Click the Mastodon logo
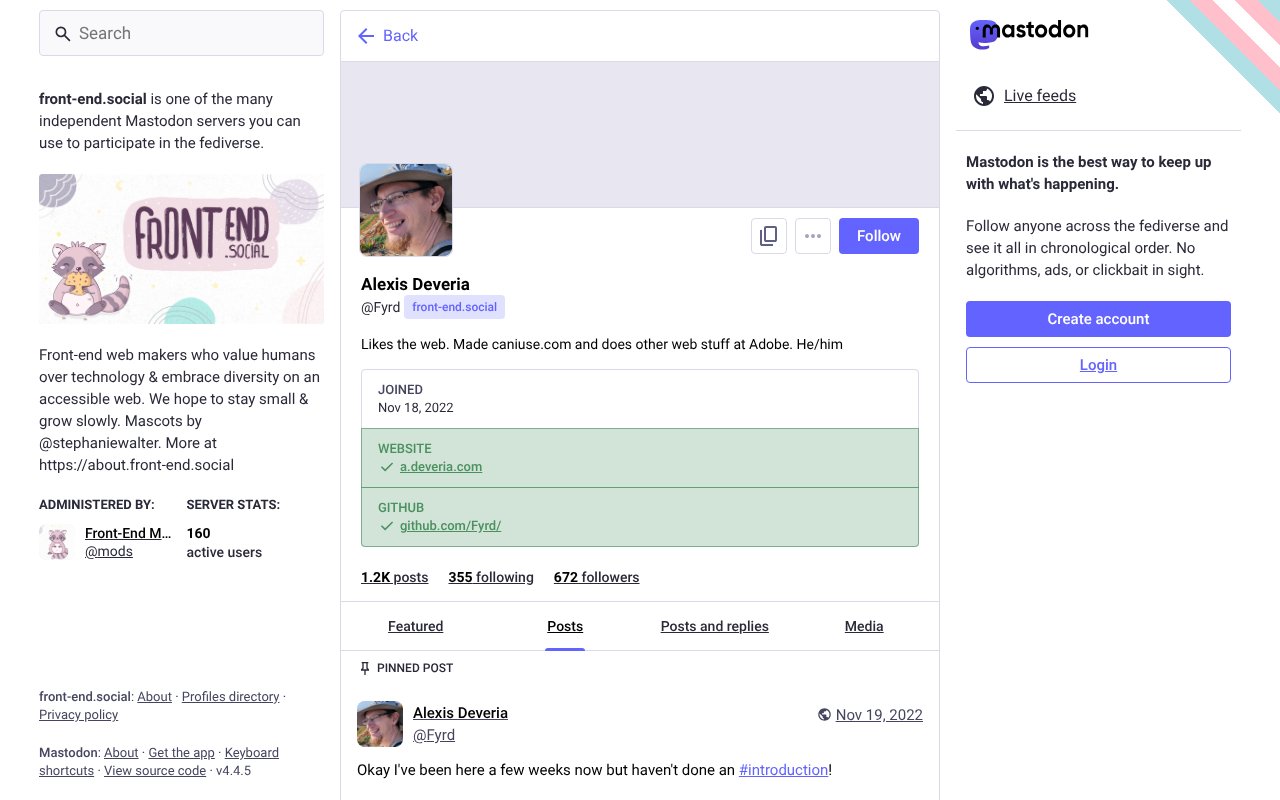The width and height of the screenshot is (1280, 800). tap(1029, 34)
